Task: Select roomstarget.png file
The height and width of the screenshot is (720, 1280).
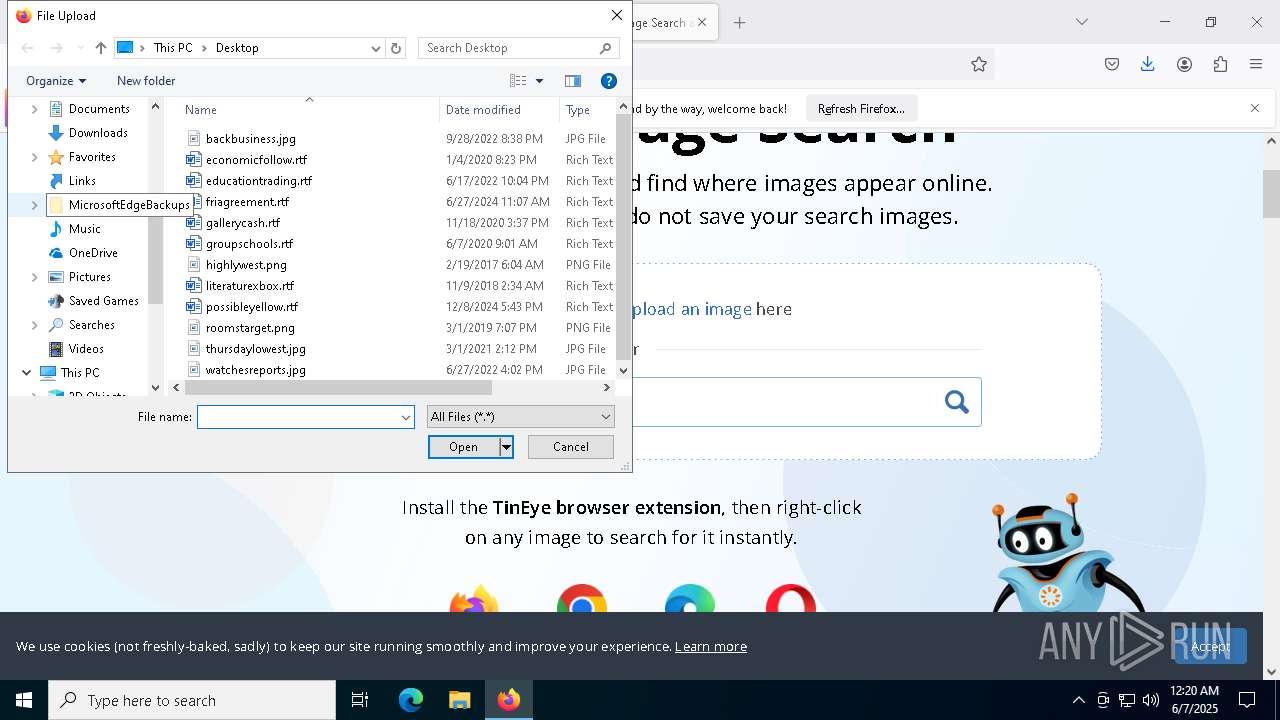Action: [x=250, y=328]
